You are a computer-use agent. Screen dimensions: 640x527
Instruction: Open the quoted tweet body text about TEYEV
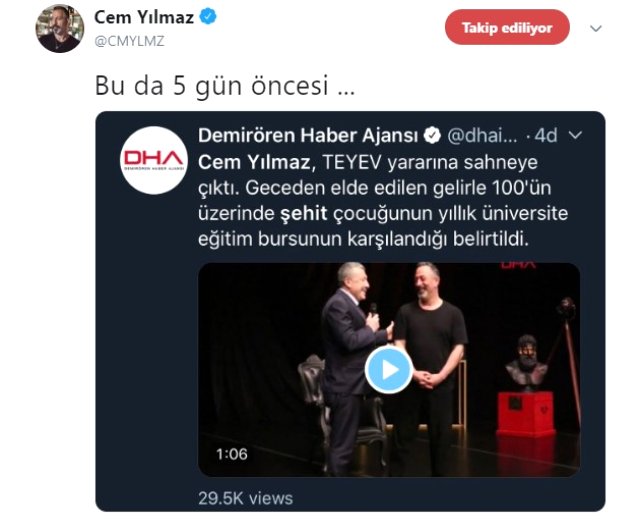point(383,200)
